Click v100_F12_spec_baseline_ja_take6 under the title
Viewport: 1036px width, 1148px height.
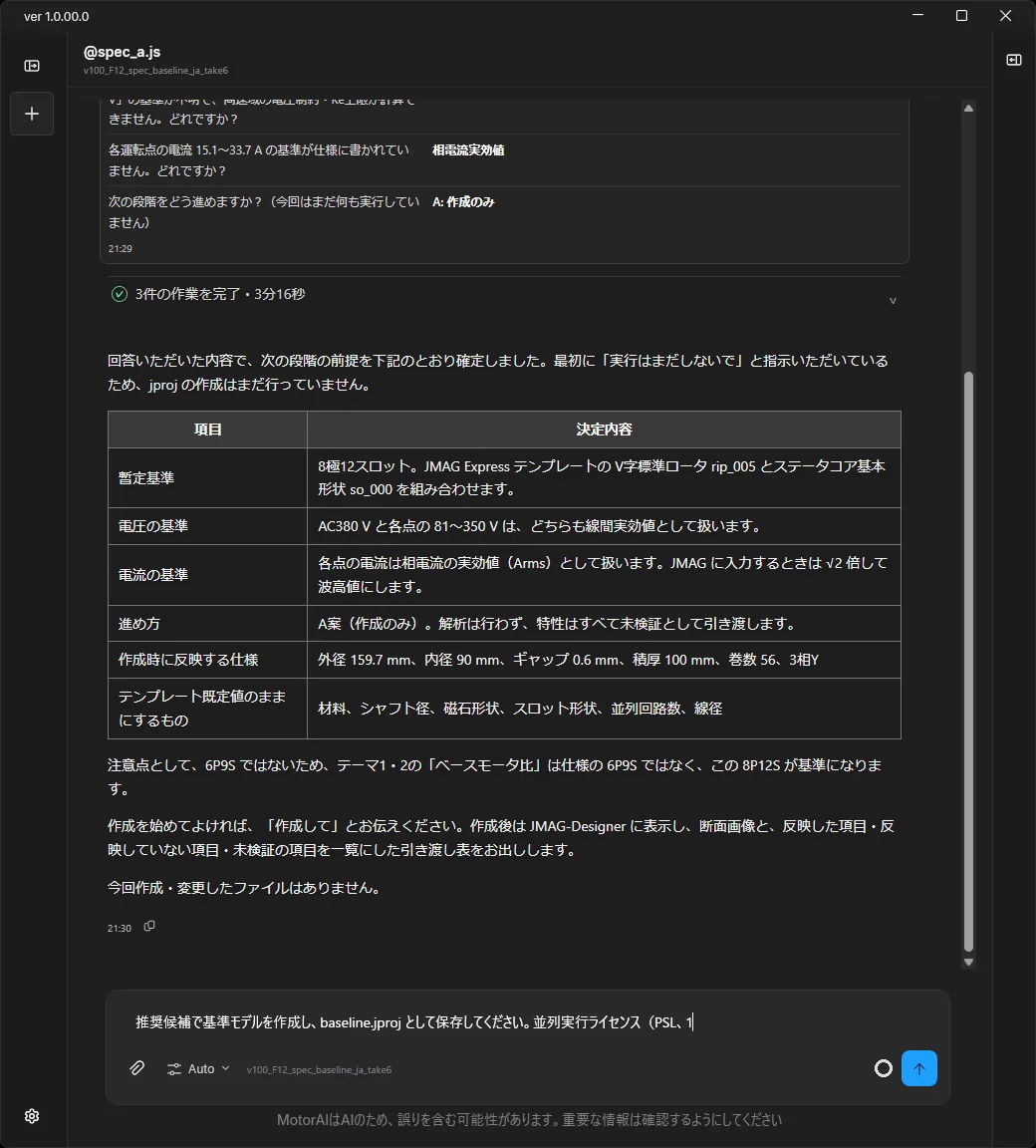(155, 71)
